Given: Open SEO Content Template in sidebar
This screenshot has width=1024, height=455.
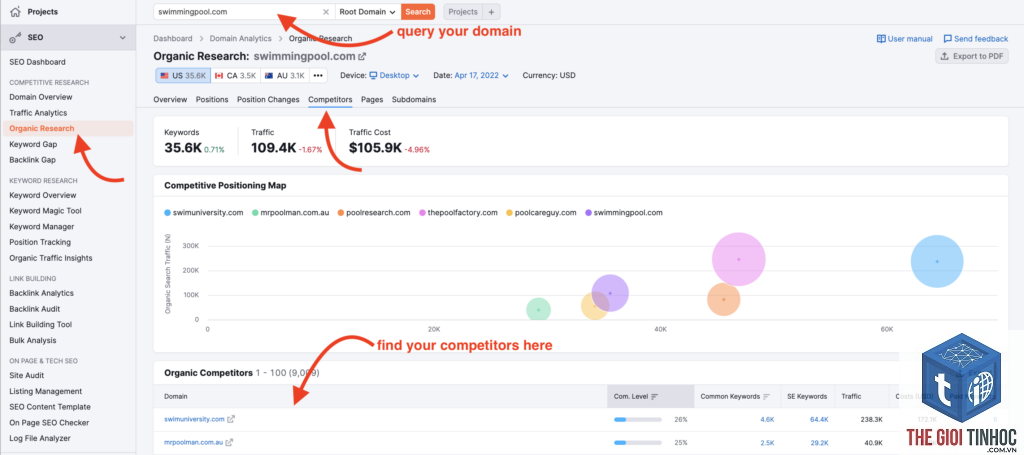Looking at the screenshot, I should (x=50, y=407).
